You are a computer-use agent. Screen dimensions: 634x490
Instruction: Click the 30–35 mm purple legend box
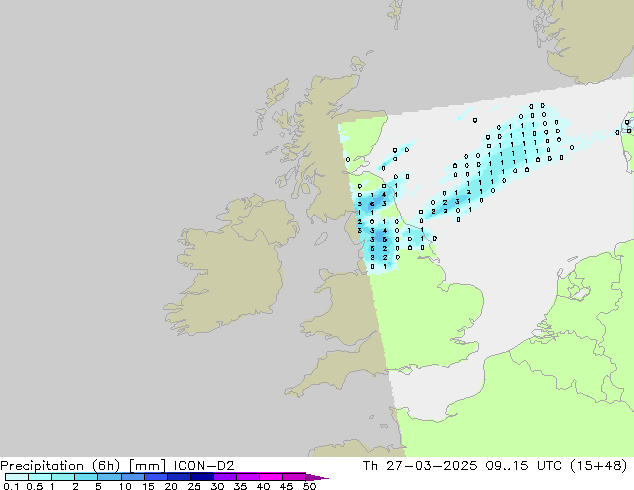224,477
